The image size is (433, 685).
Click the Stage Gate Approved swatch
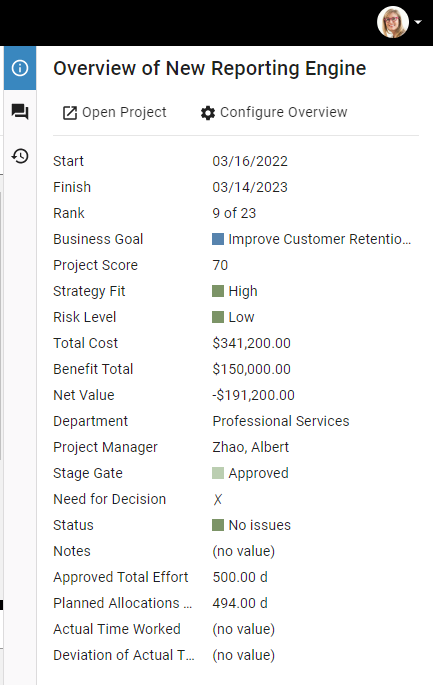point(218,473)
